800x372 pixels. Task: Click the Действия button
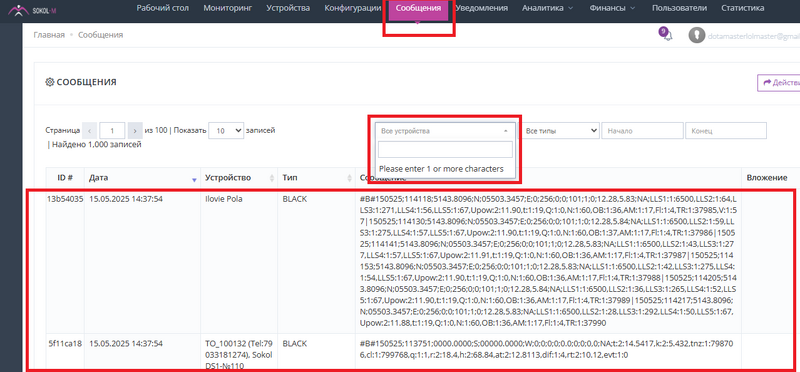coord(779,83)
